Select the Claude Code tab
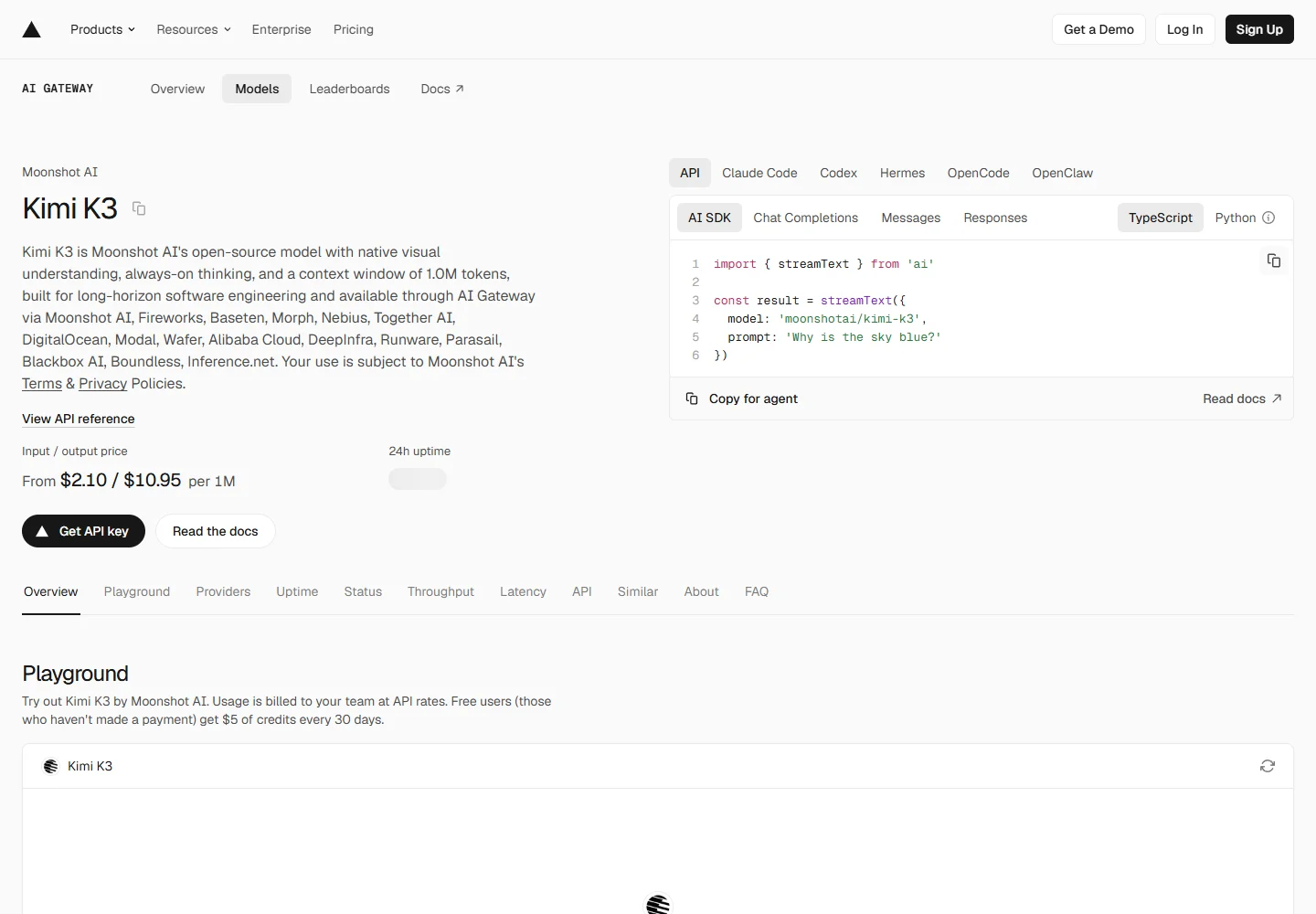1316x914 pixels. 759,173
